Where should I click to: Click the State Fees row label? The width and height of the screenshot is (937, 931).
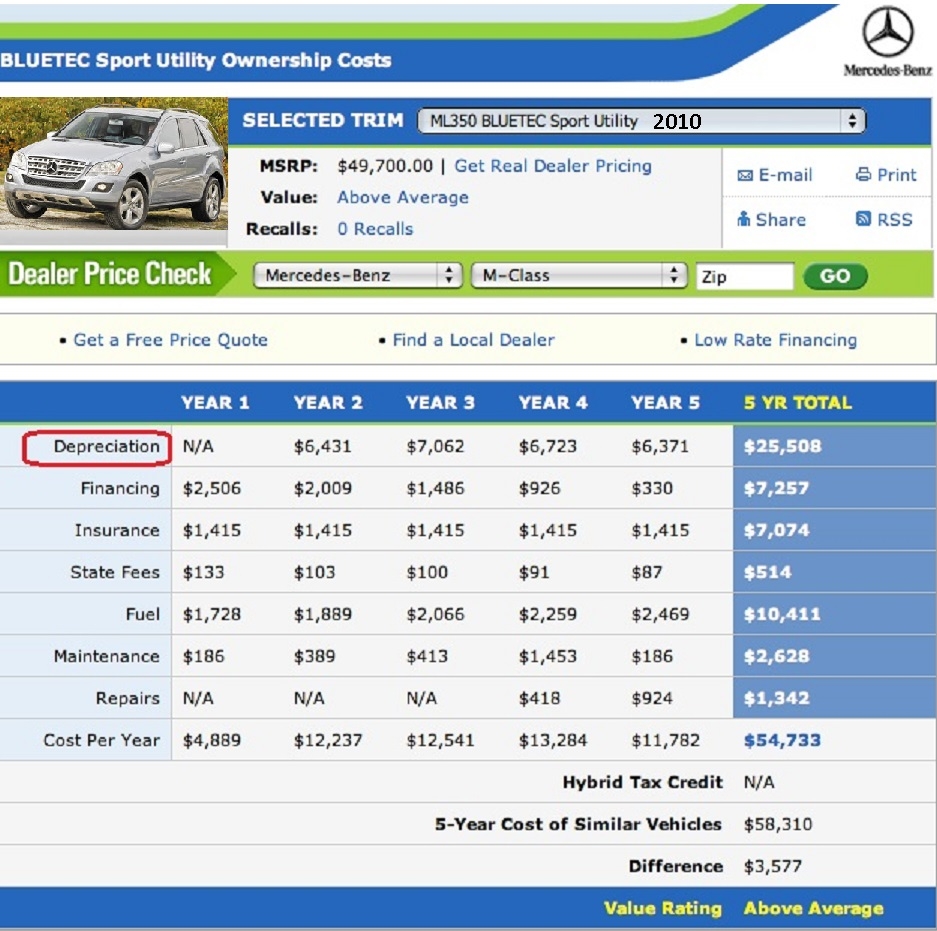[115, 572]
